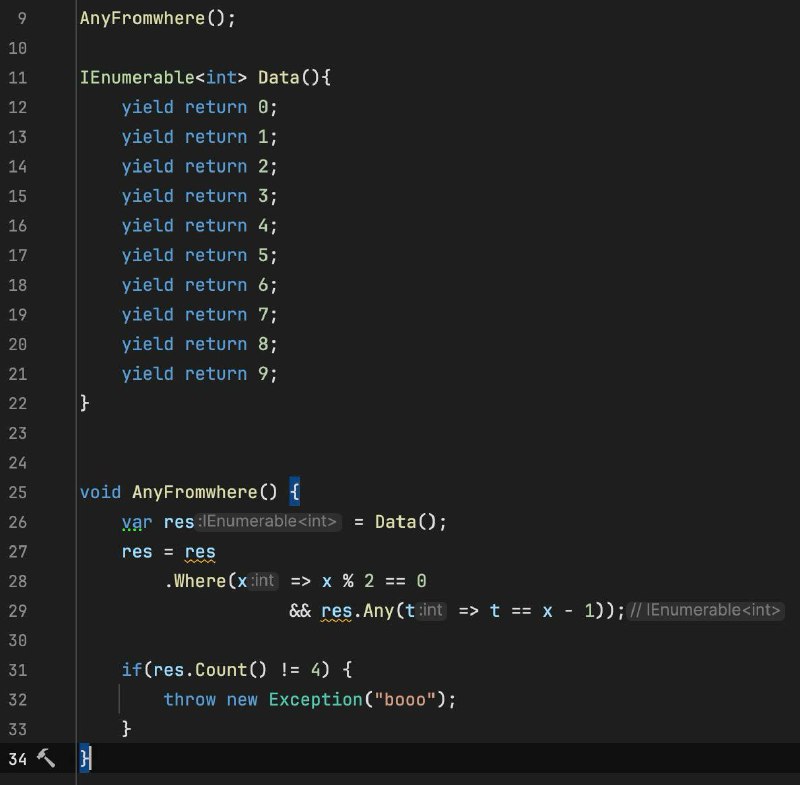Click the // IEnumerable<int> inlay hint on line 29
The image size is (800, 785).
(x=705, y=610)
